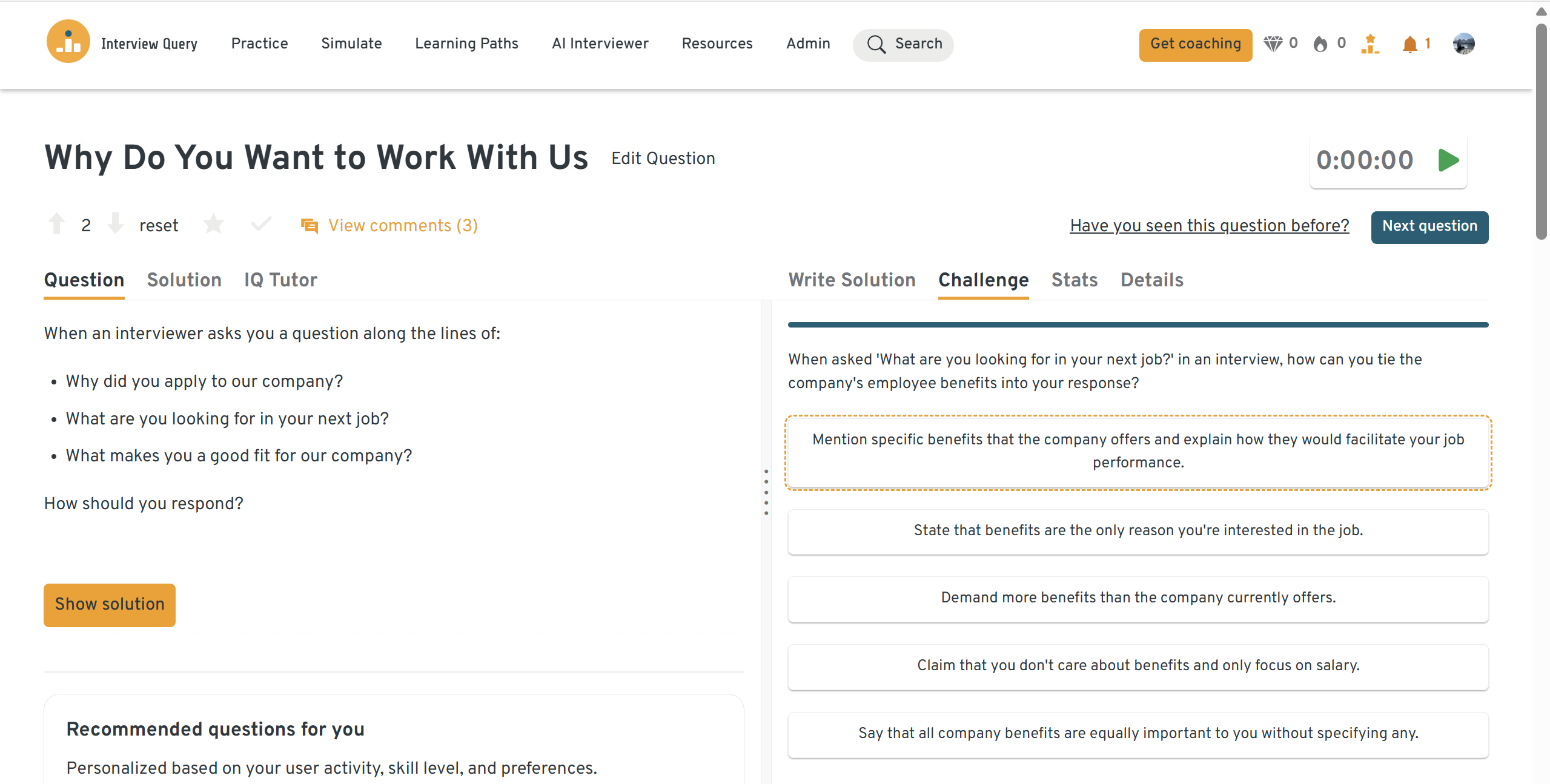
Task: Bookmark the question with the star icon
Action: [x=213, y=225]
